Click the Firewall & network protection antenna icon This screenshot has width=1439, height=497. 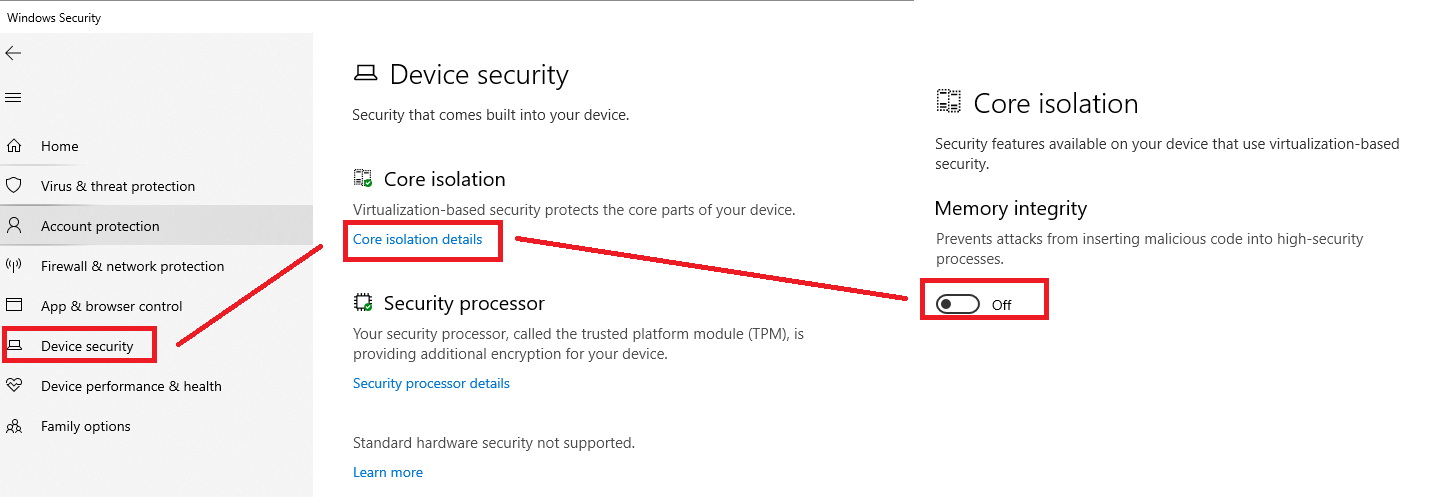[x=14, y=266]
